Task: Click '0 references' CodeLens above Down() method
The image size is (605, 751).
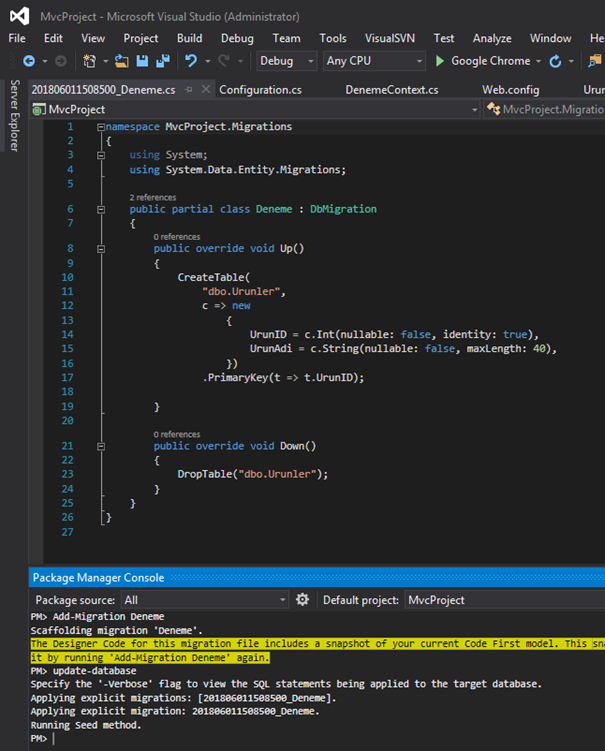Action: tap(177, 434)
